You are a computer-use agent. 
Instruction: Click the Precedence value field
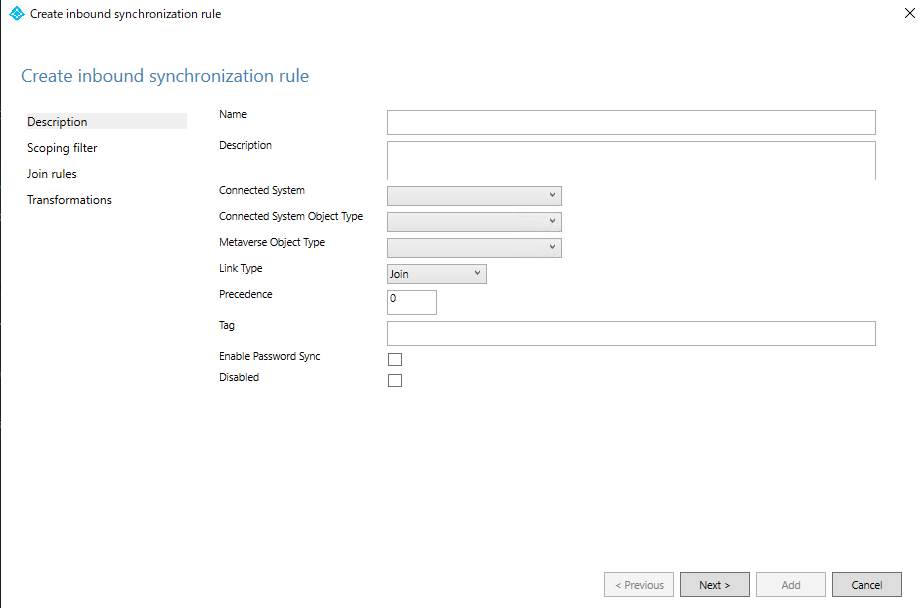pyautogui.click(x=412, y=302)
